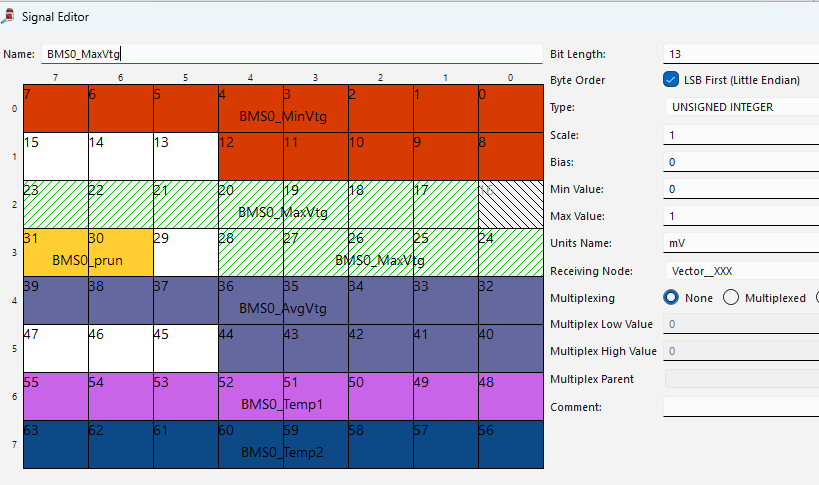Expand the Receiving Node dropdown Vector__XXX

pyautogui.click(x=740, y=270)
